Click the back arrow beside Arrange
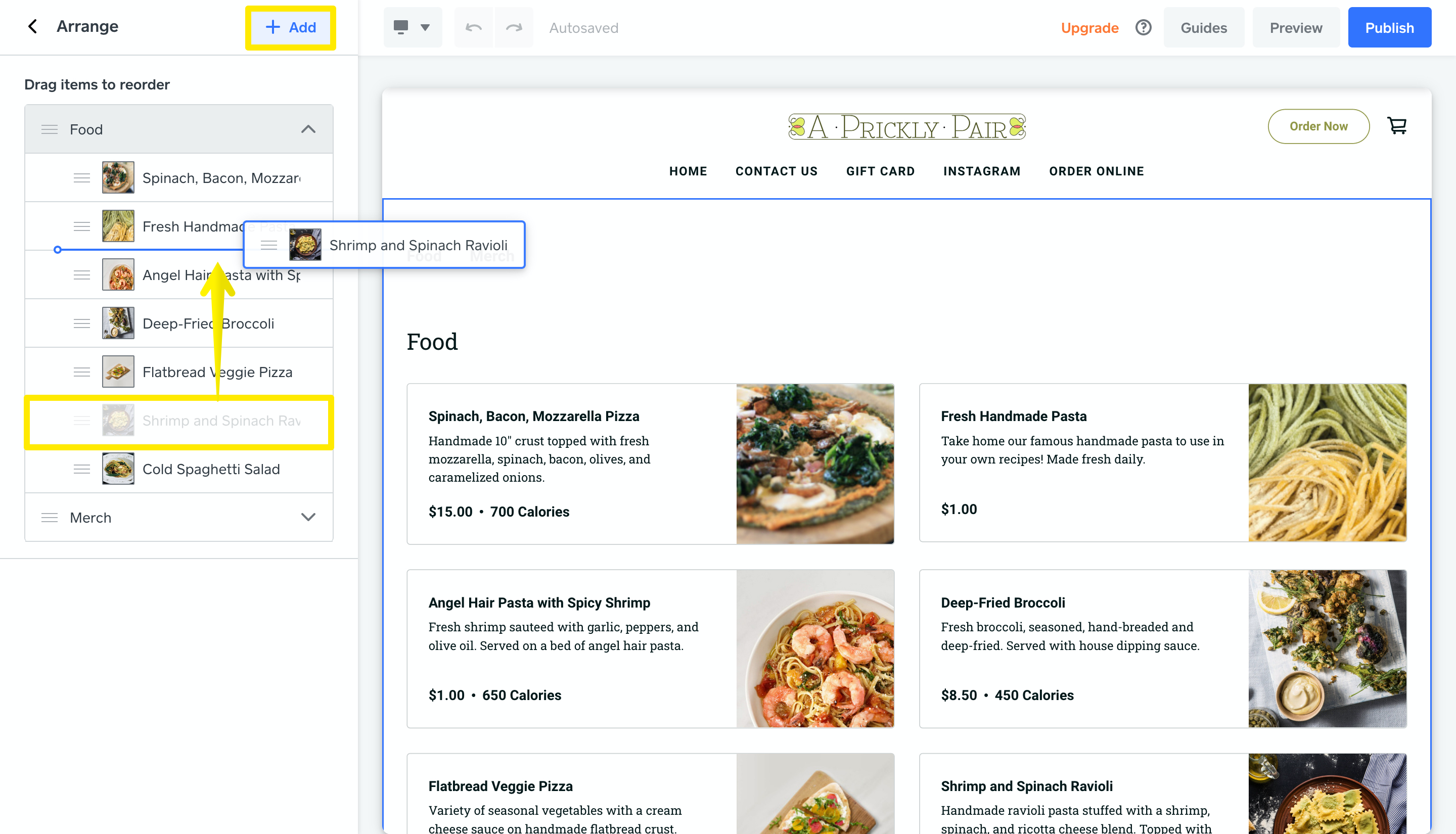1456x834 pixels. [x=33, y=26]
